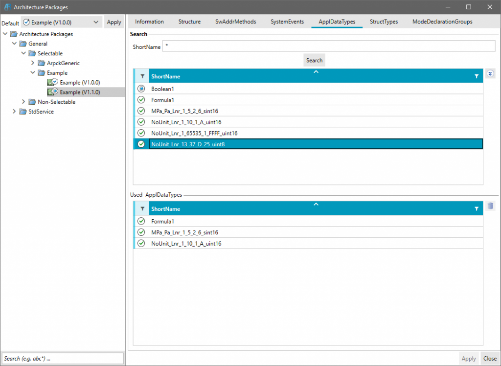Image resolution: width=501 pixels, height=366 pixels.
Task: Click the filter icon at right of the search results header
Action: [x=476, y=76]
